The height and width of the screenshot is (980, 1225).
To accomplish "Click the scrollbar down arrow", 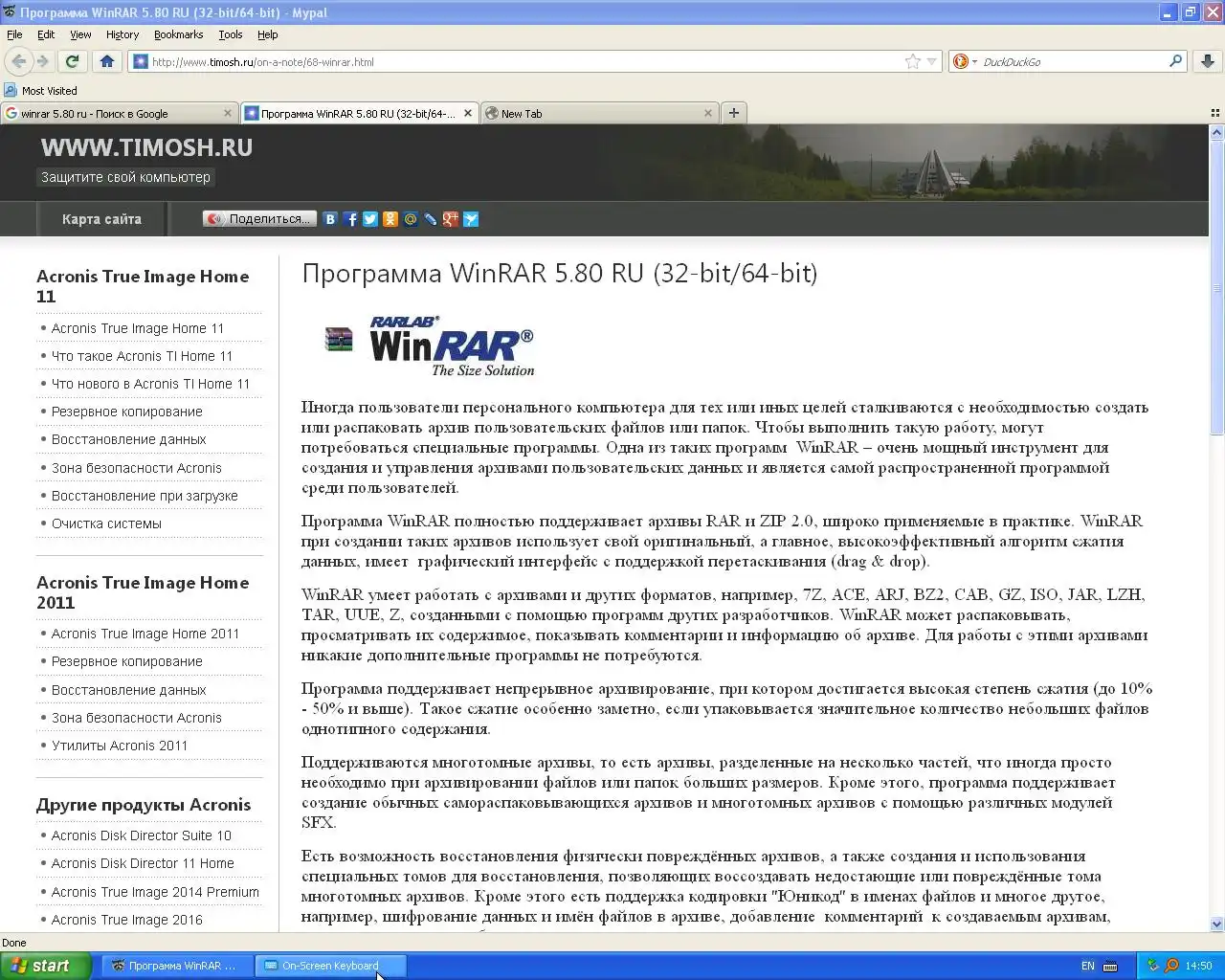I will tap(1217, 924).
